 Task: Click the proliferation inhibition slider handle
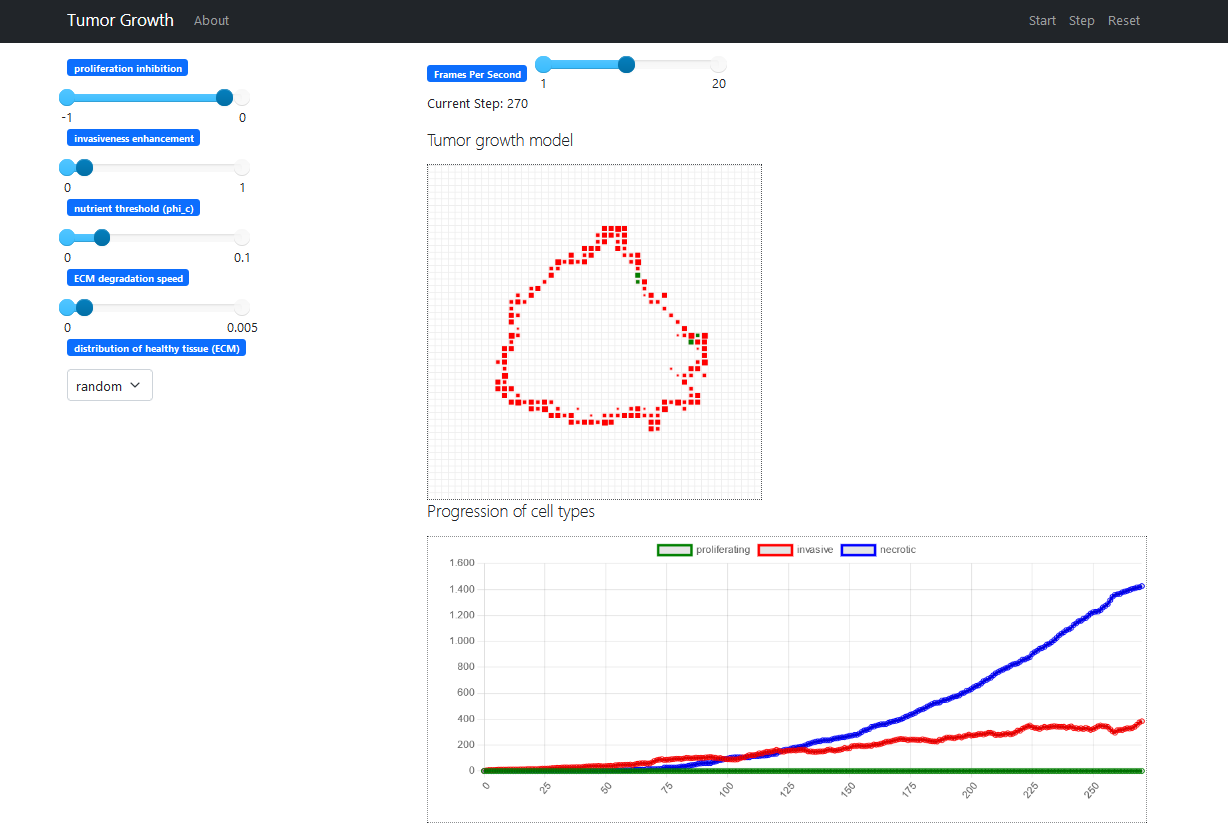point(224,98)
